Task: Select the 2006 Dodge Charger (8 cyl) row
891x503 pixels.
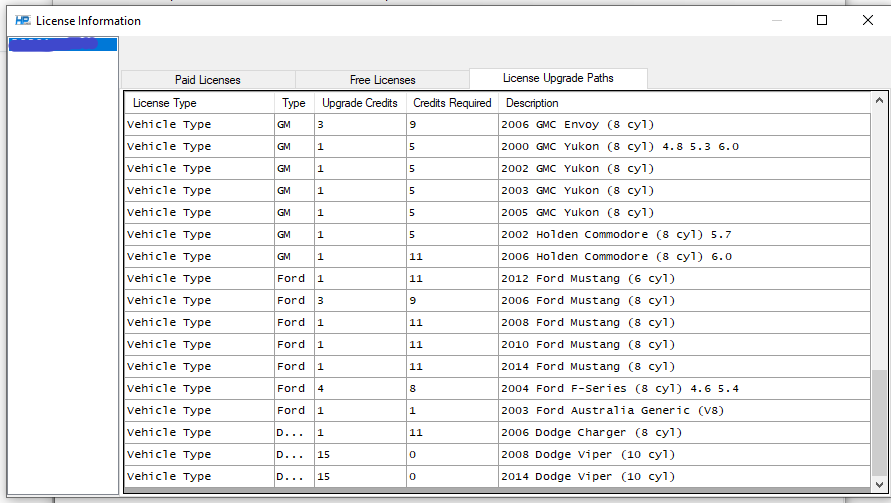Action: pos(497,433)
